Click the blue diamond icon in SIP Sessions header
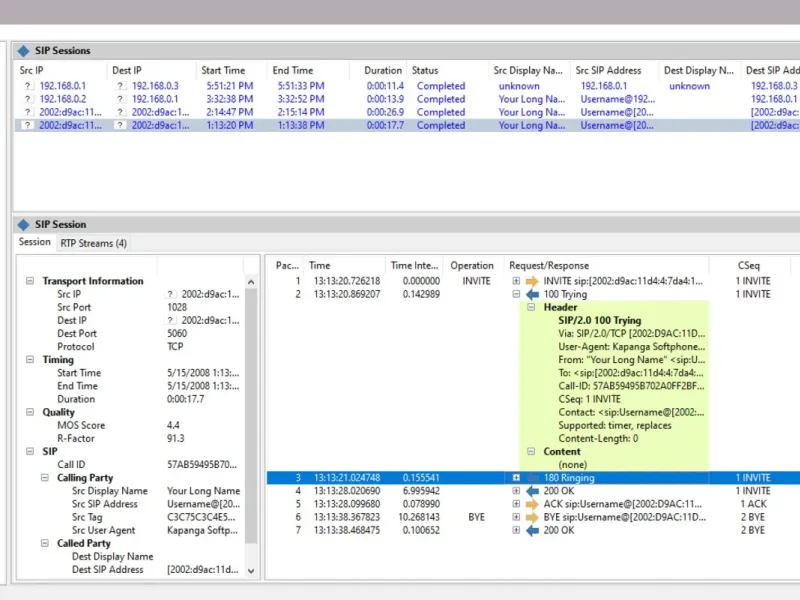 point(24,51)
